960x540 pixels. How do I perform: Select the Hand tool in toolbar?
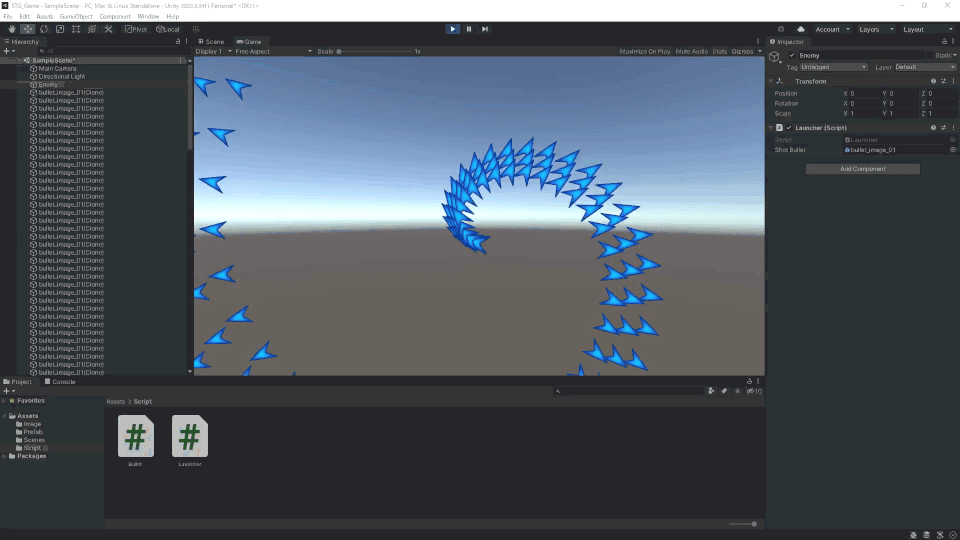(x=12, y=29)
